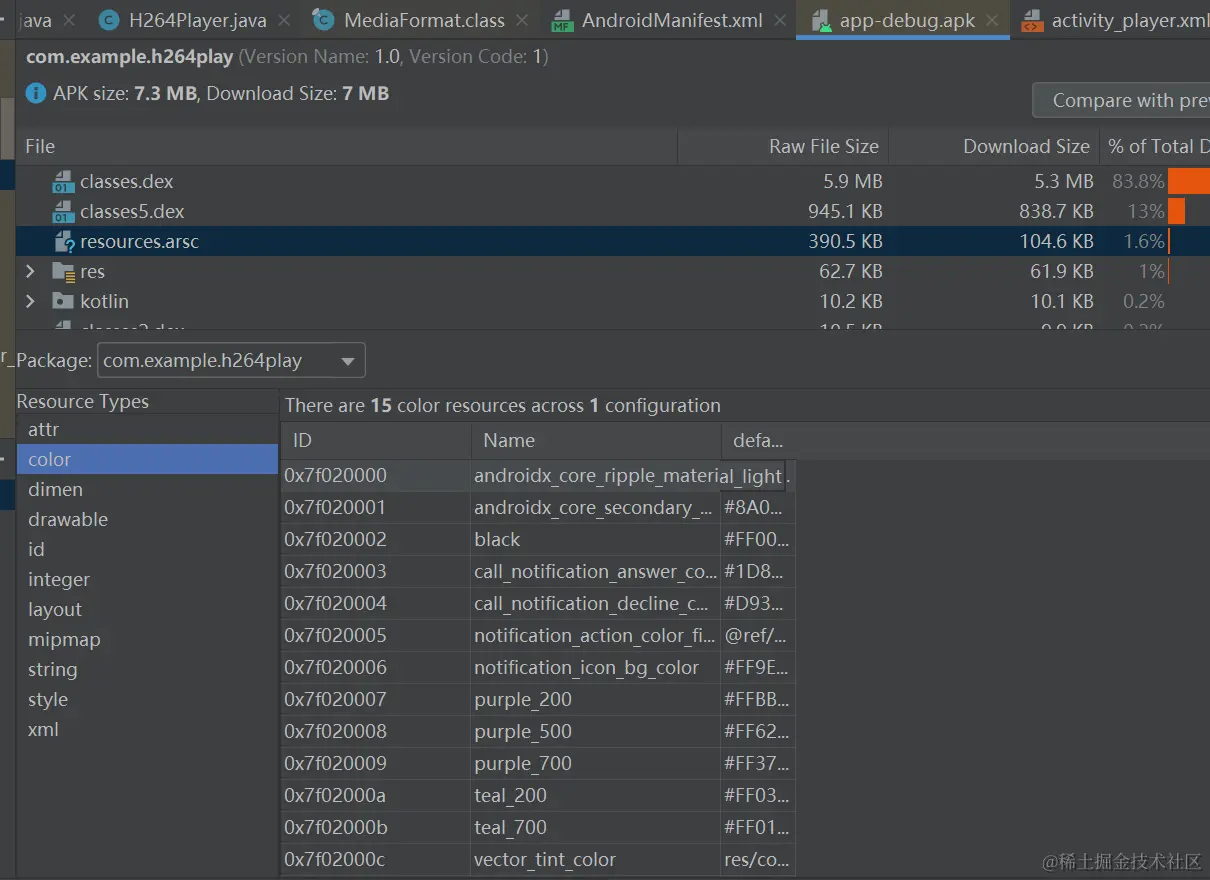This screenshot has height=880, width=1210.
Task: Select the classes5.dex row
Action: (x=612, y=212)
